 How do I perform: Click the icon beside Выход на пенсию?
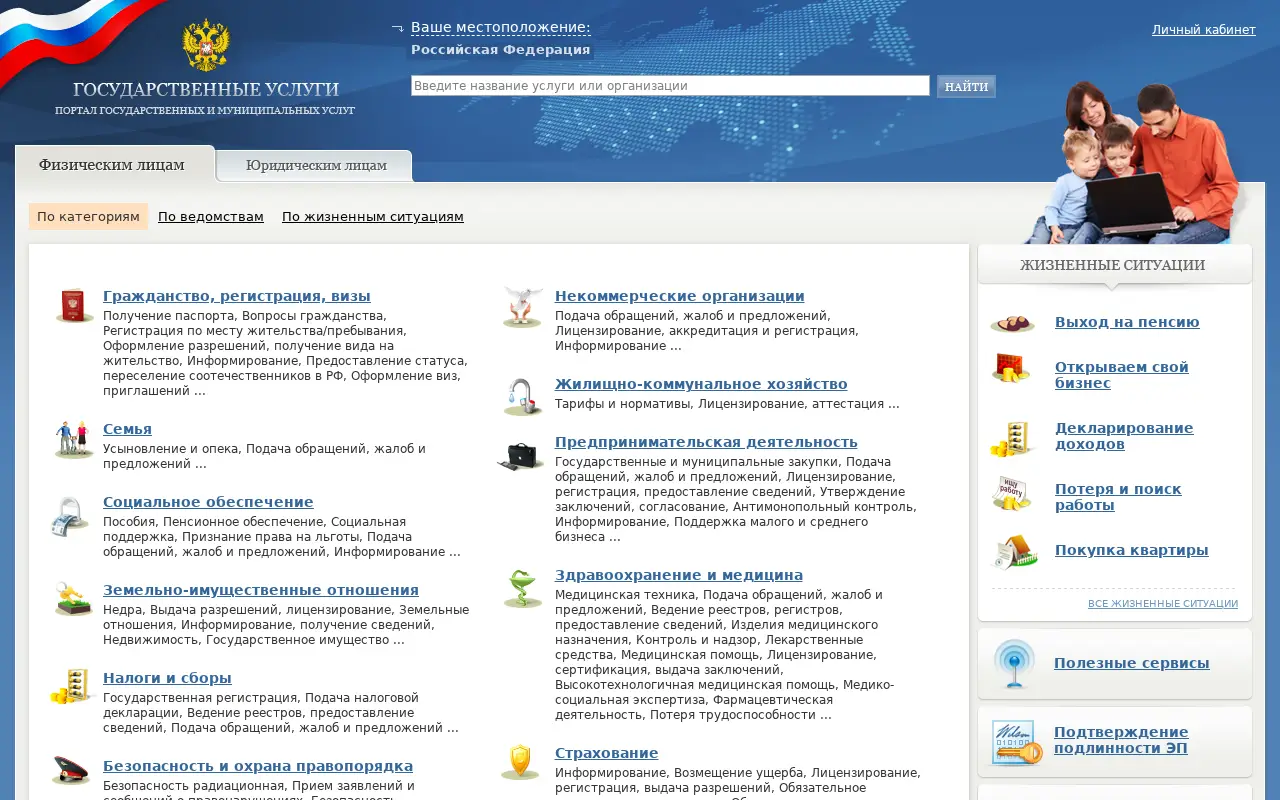pyautogui.click(x=1012, y=323)
